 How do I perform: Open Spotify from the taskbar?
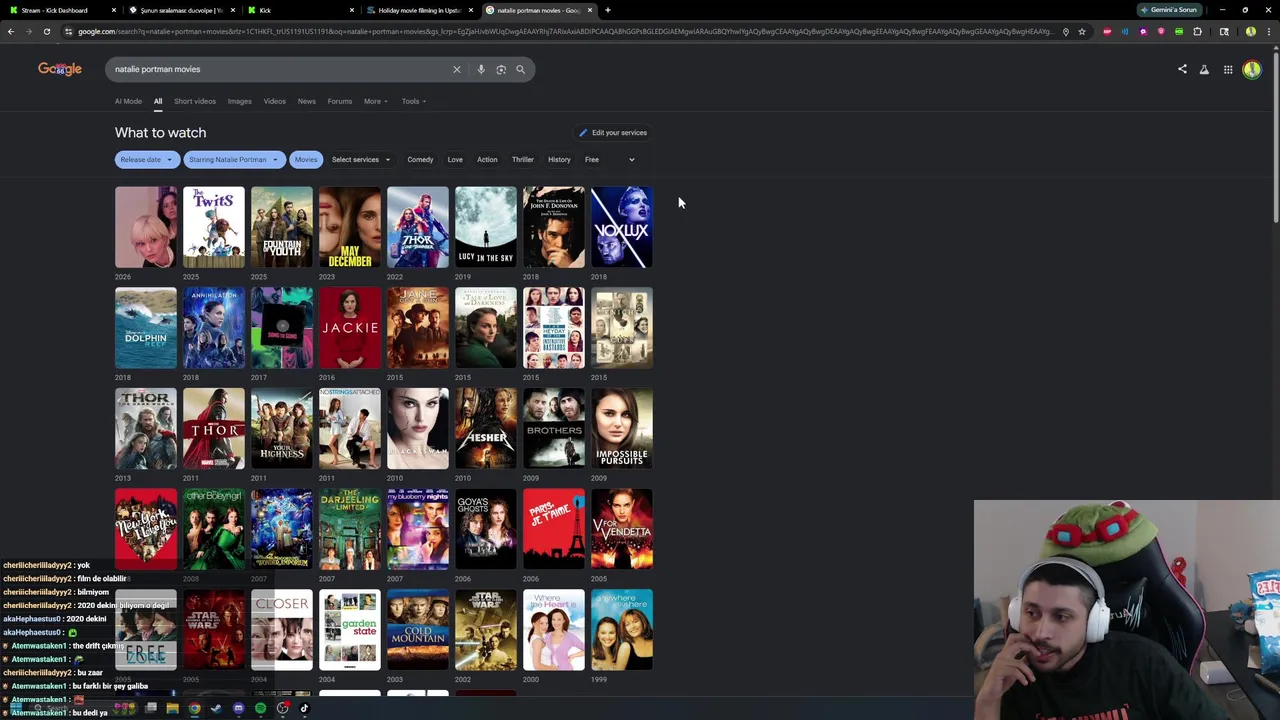pyautogui.click(x=260, y=708)
